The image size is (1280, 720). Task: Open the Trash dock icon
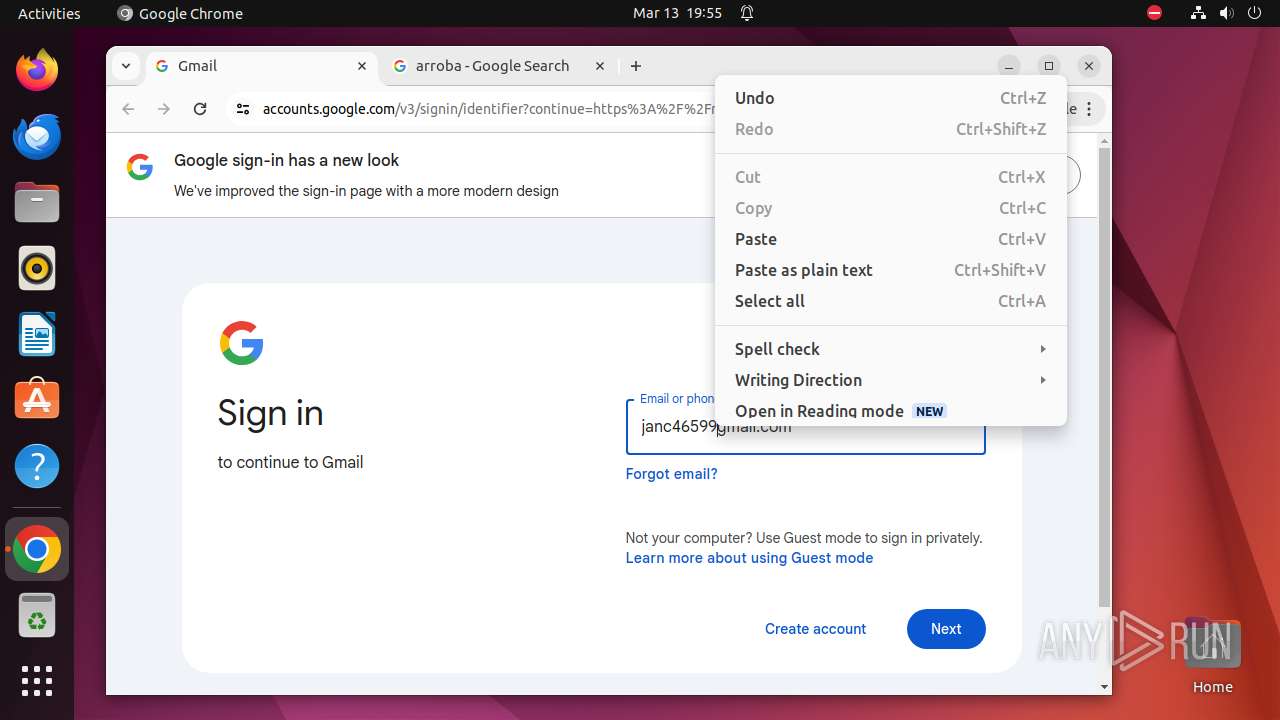coord(37,616)
